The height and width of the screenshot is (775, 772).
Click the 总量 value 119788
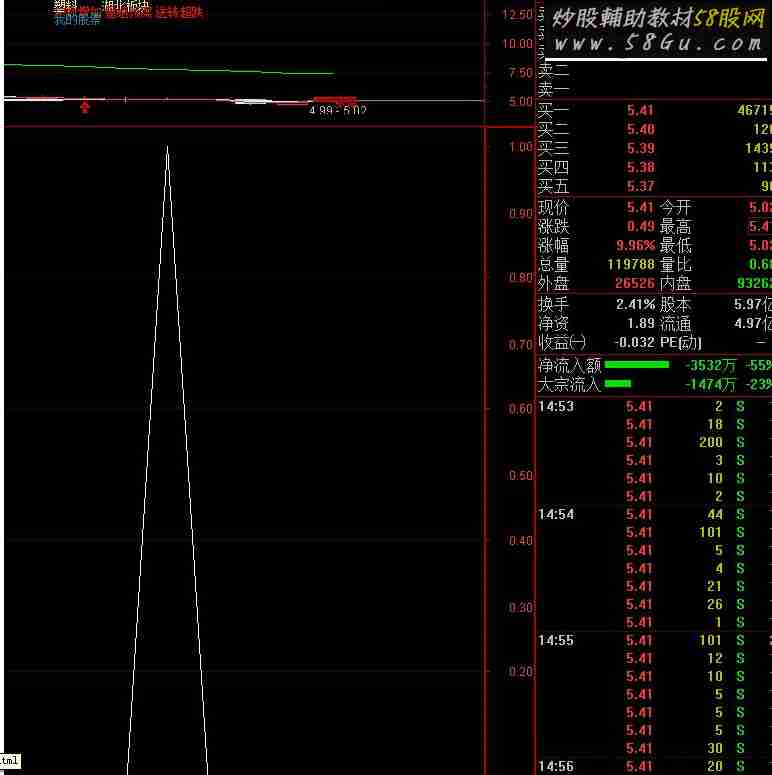[631, 264]
